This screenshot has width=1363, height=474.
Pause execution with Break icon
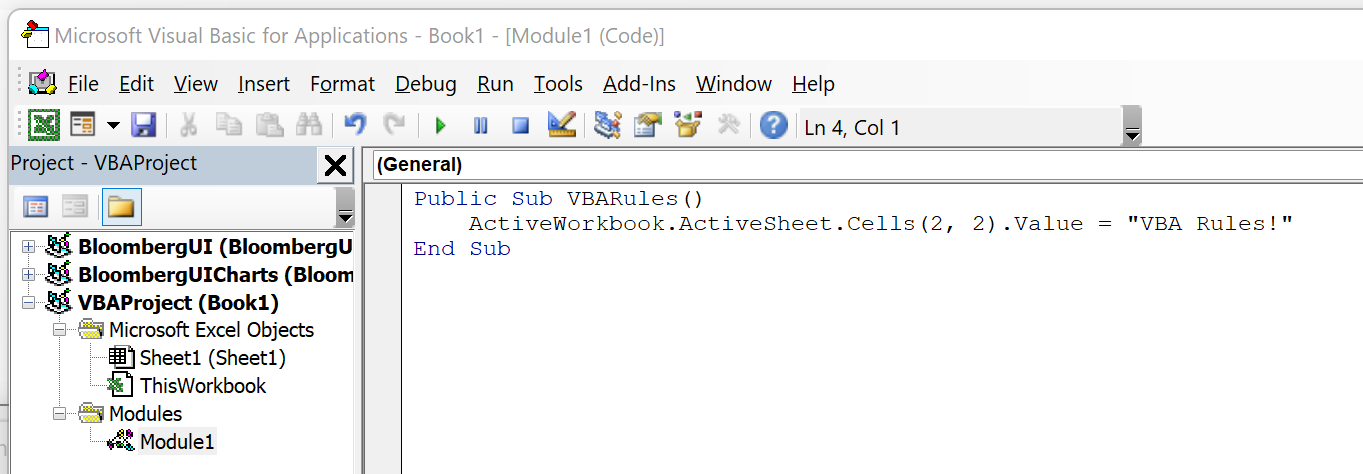coord(480,126)
